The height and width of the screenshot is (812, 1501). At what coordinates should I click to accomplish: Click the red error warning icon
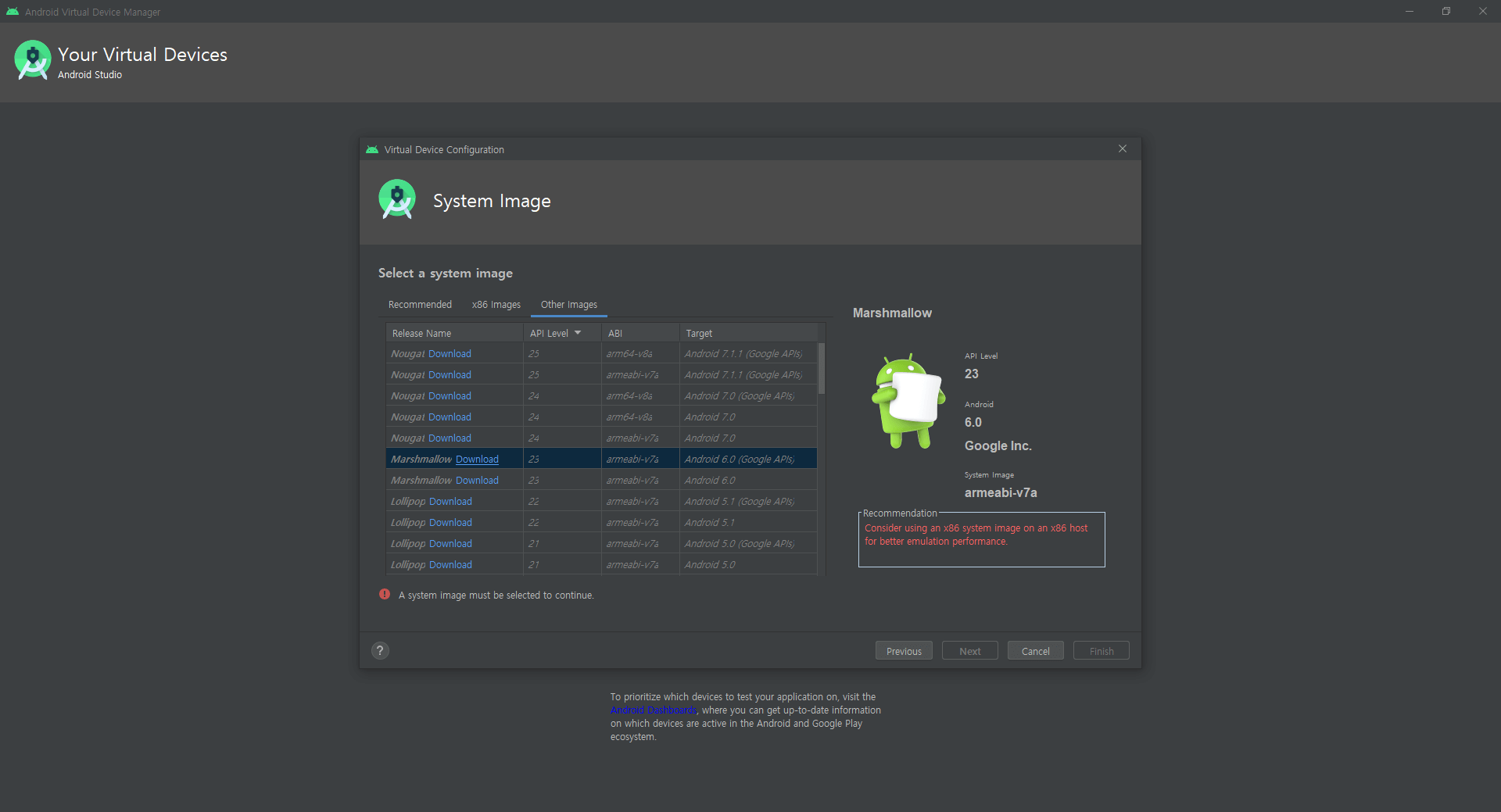(385, 594)
